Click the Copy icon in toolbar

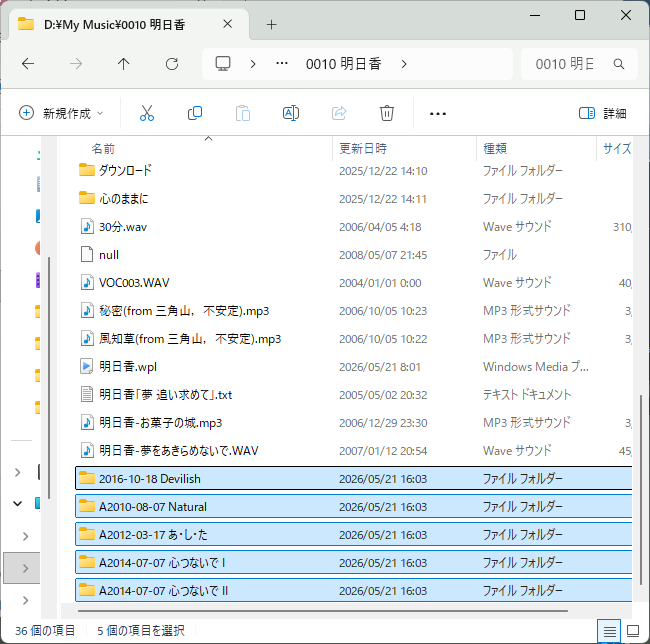tap(195, 113)
